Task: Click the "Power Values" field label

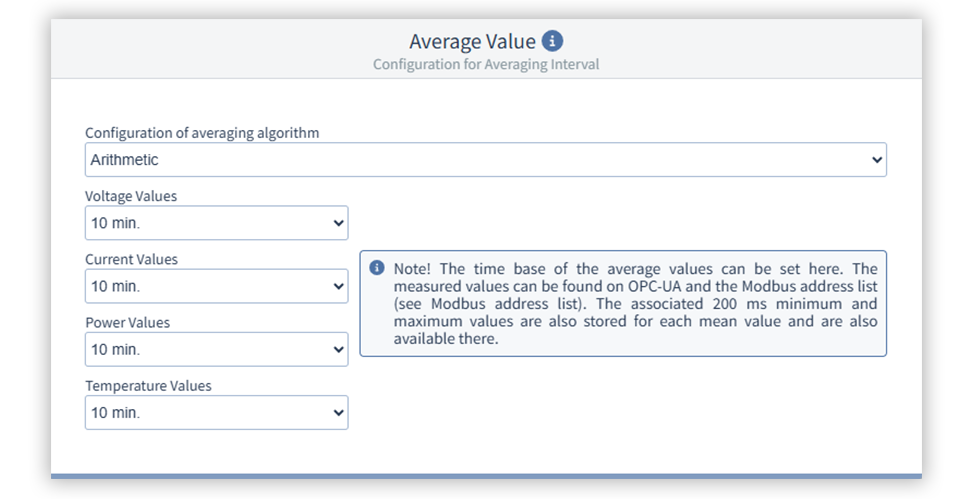Action: click(127, 323)
